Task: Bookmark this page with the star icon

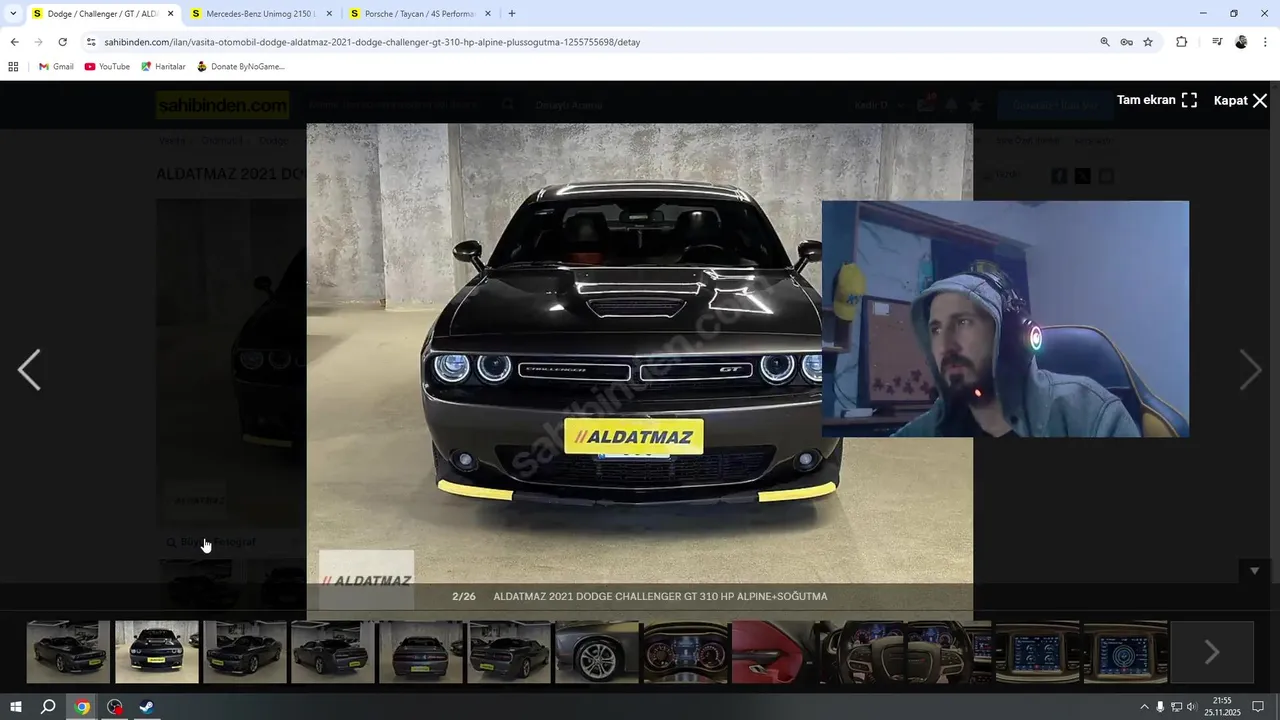Action: click(1148, 42)
